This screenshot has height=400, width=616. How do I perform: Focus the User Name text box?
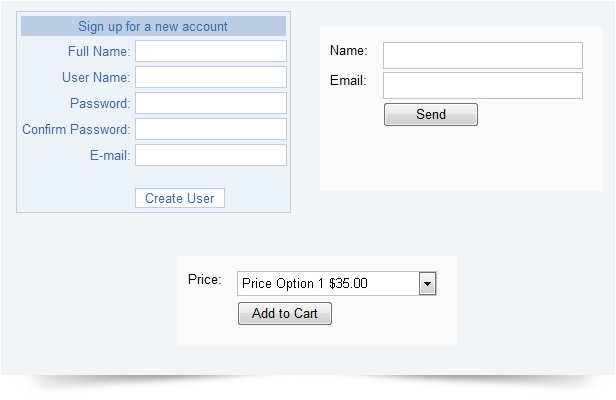pos(210,77)
